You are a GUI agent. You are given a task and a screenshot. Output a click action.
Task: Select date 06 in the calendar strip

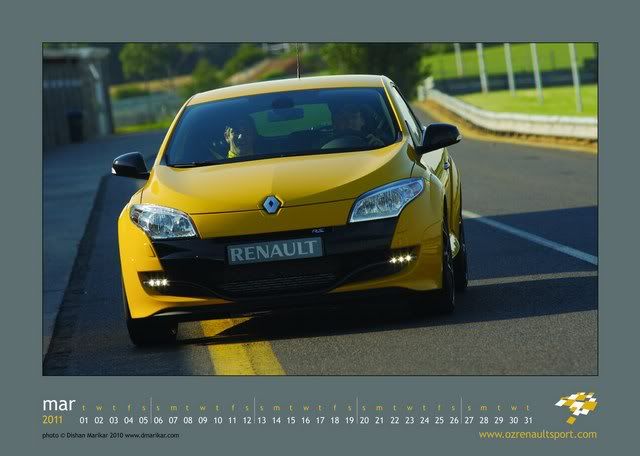(158, 421)
